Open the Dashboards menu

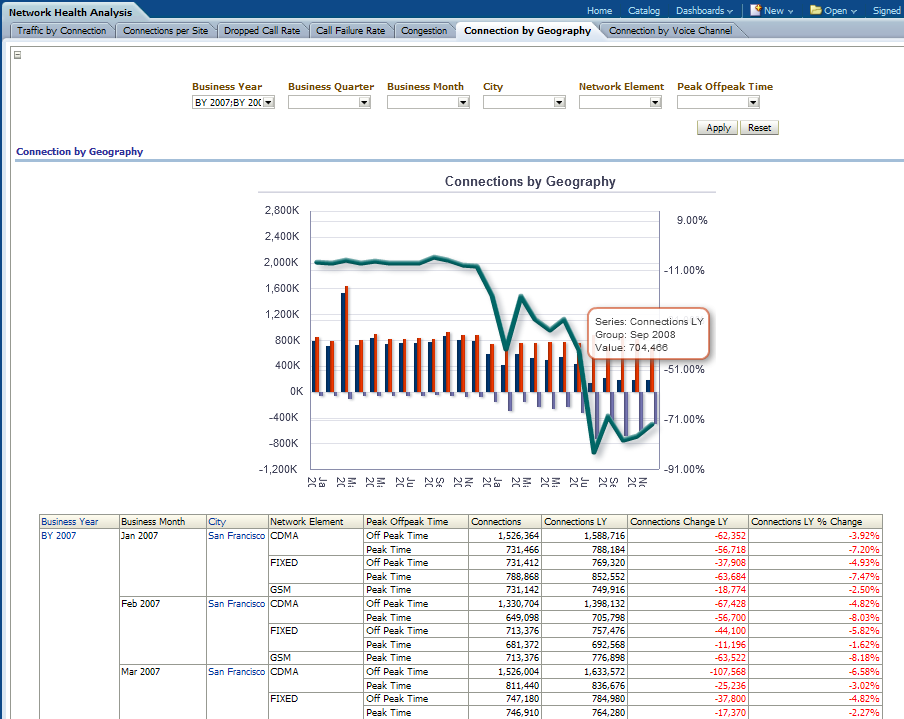(x=703, y=11)
